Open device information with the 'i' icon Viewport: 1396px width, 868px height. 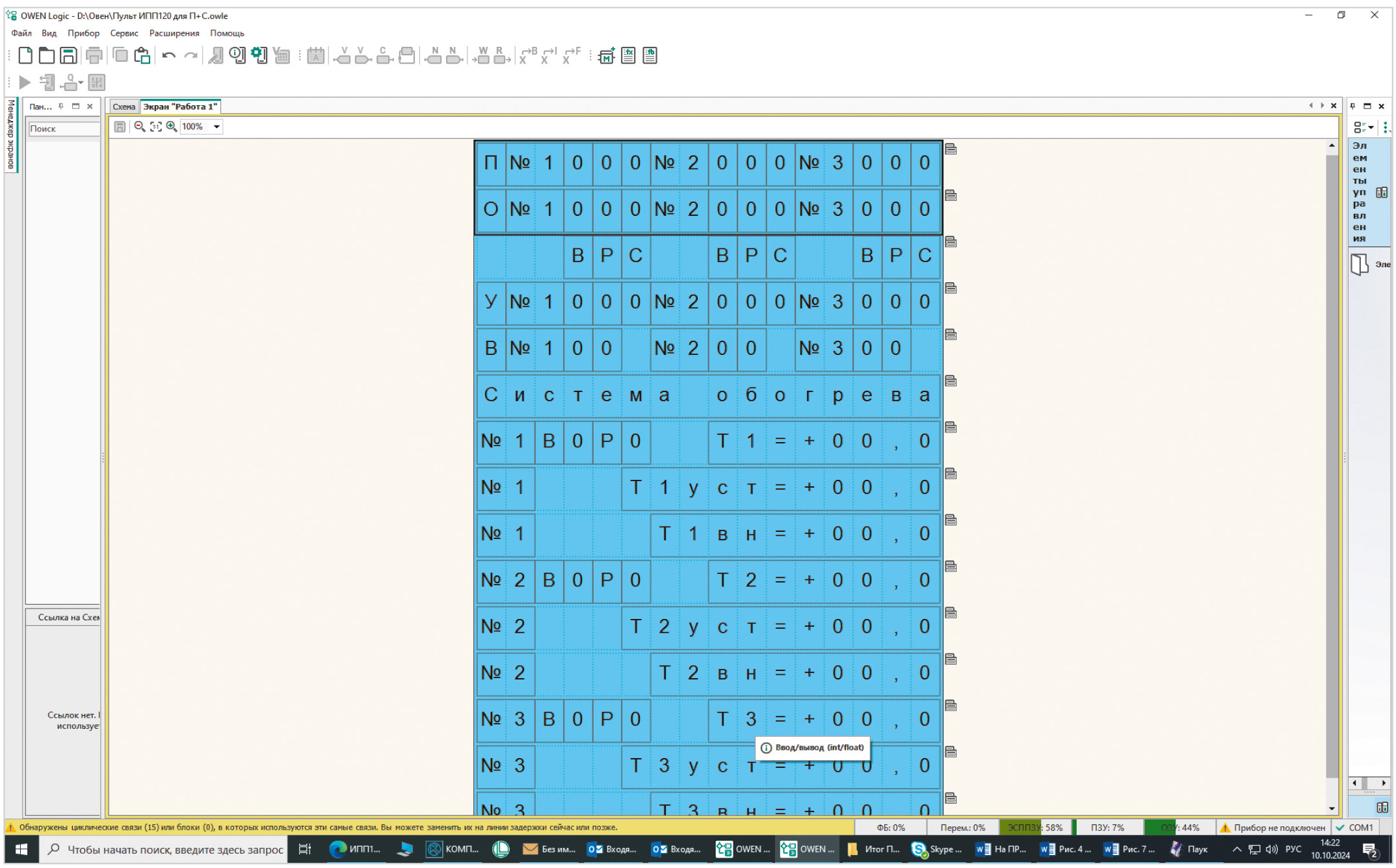click(237, 56)
